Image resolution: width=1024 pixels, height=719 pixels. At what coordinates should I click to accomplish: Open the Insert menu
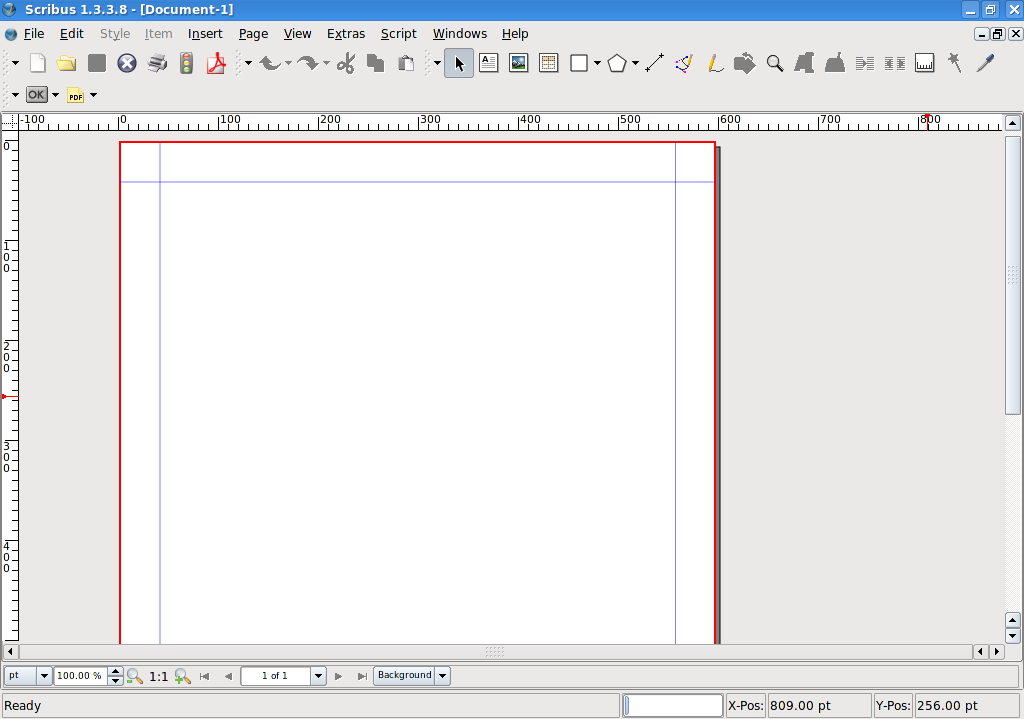[x=205, y=33]
